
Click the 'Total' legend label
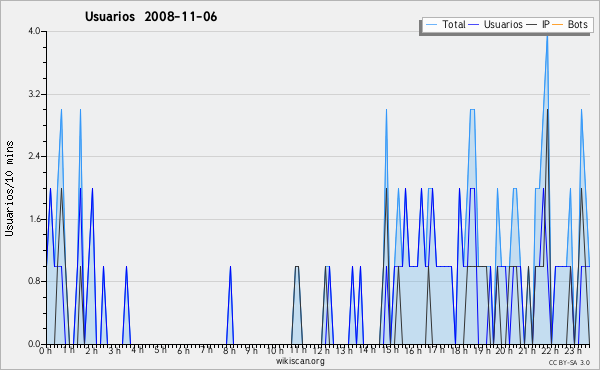454,24
